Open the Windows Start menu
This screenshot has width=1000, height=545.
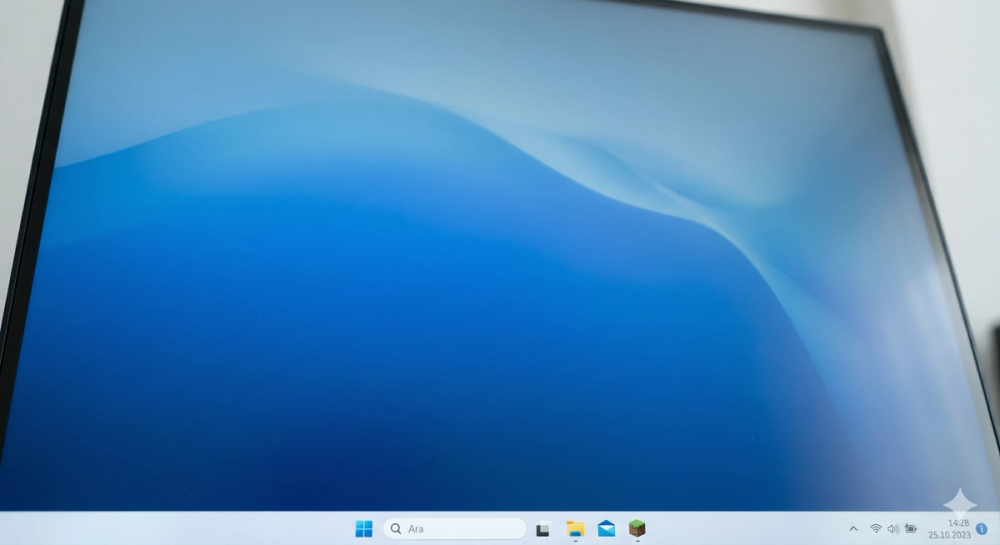(x=364, y=528)
